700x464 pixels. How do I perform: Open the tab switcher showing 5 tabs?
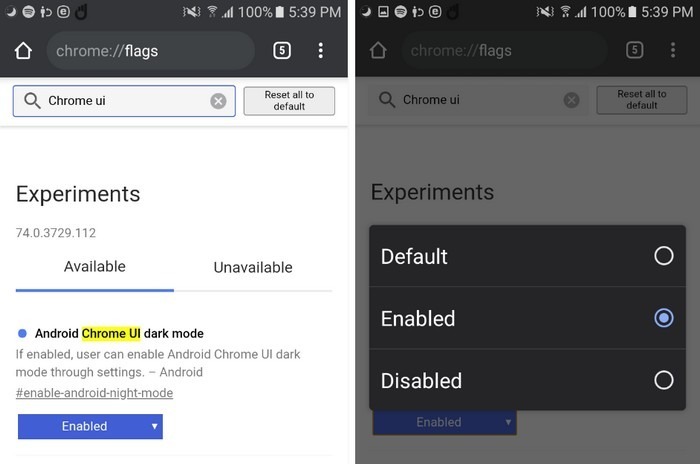tap(282, 51)
